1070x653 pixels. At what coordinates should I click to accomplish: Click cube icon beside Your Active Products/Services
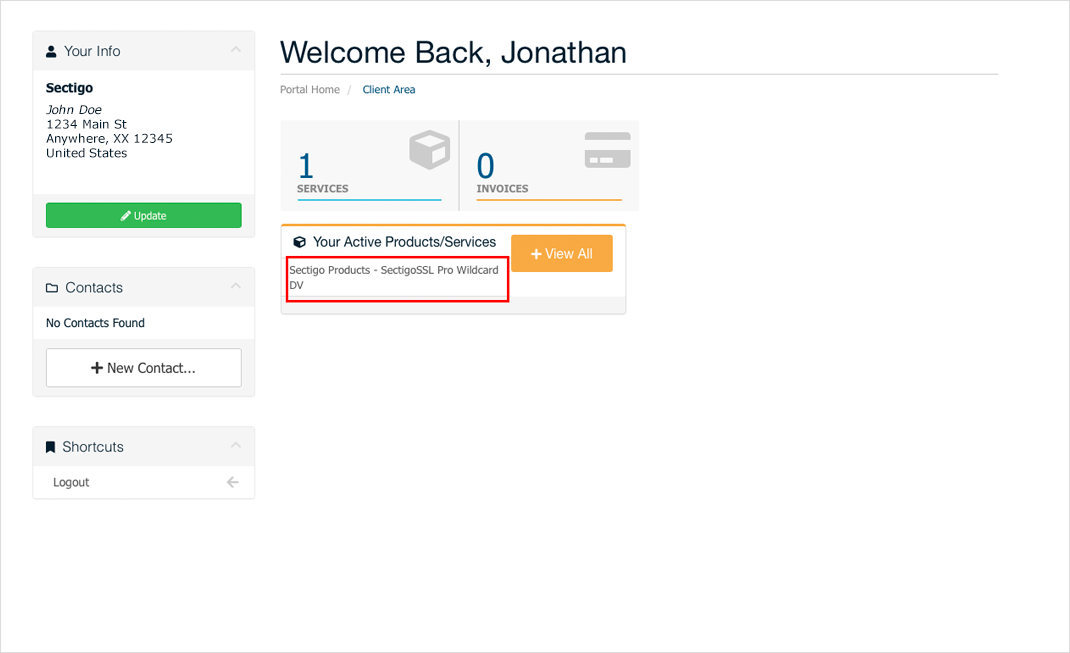point(299,242)
